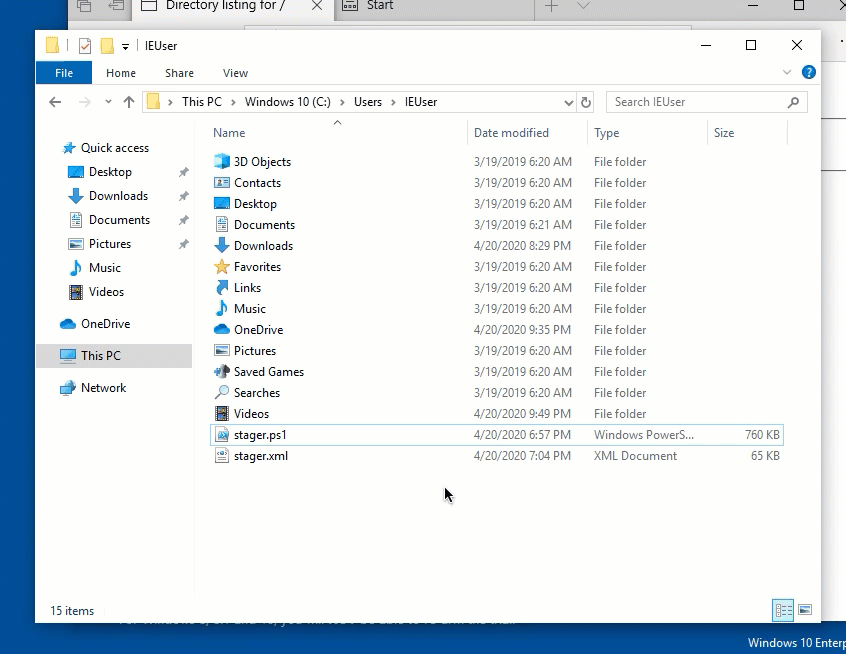Click the blue Help question mark icon
This screenshot has height=654, width=846.
808,72
